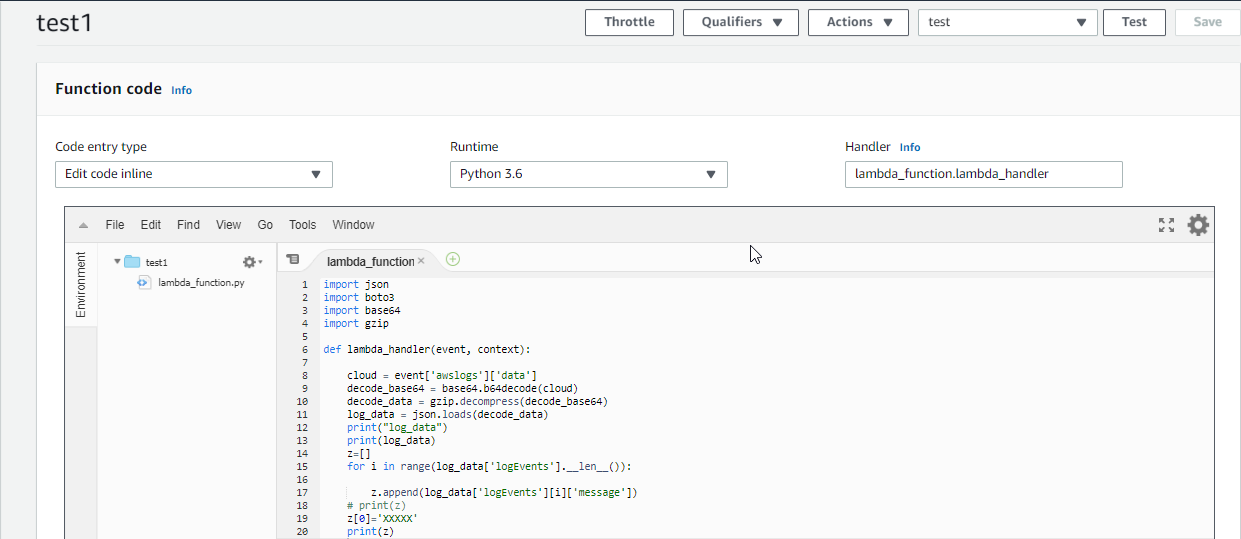Image resolution: width=1241 pixels, height=539 pixels.
Task: Add a new editor tab
Action: (x=453, y=260)
